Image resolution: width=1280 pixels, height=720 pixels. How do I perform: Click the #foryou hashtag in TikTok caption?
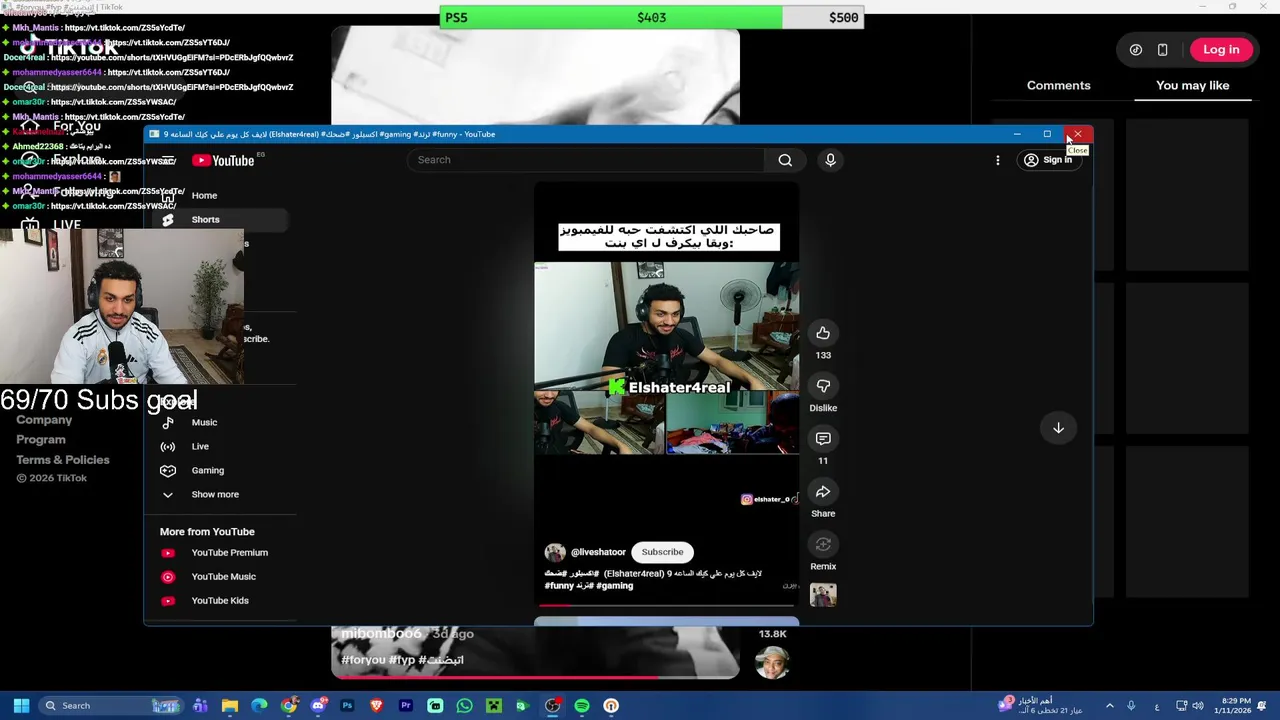click(363, 660)
